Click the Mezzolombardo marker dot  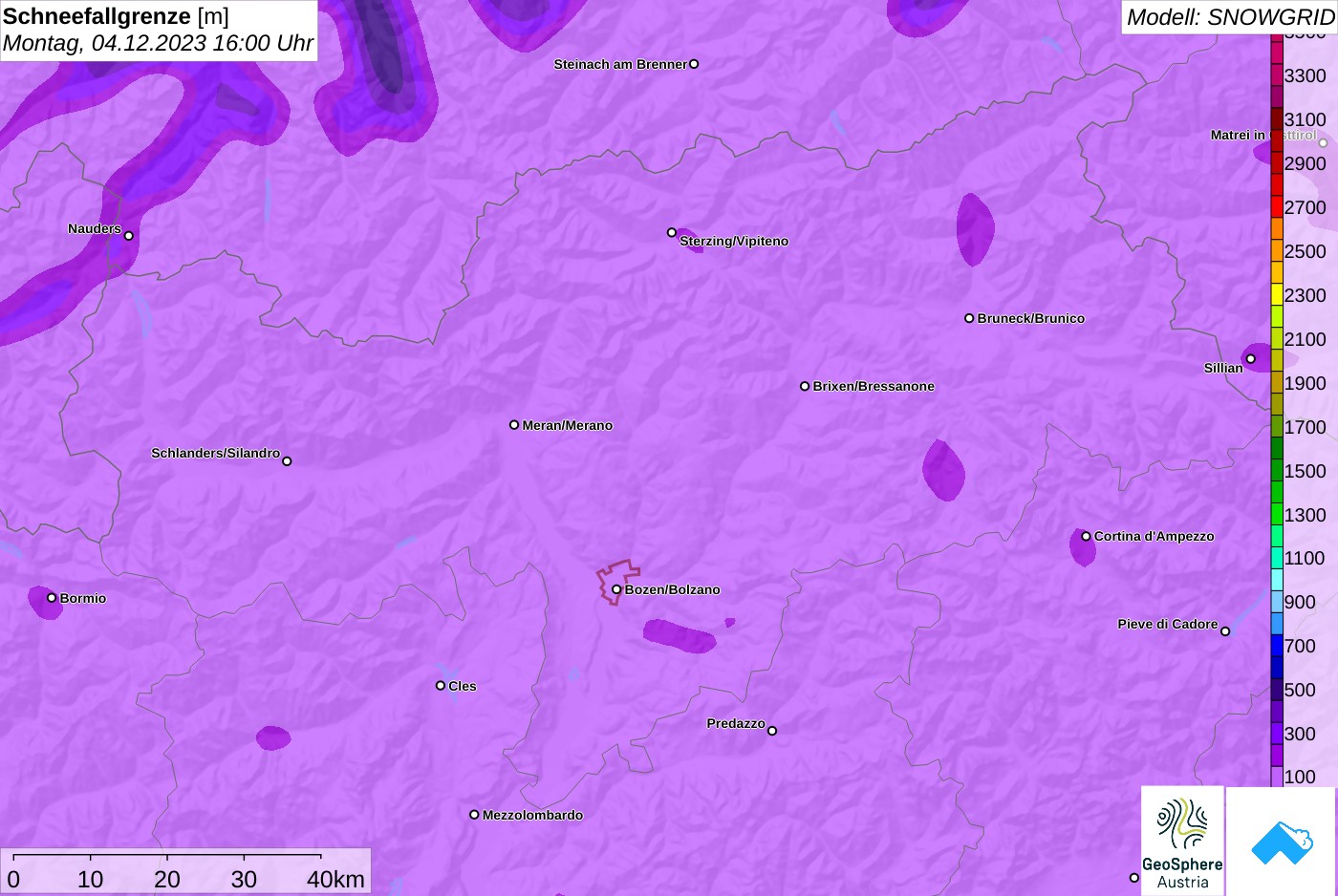[x=474, y=815]
